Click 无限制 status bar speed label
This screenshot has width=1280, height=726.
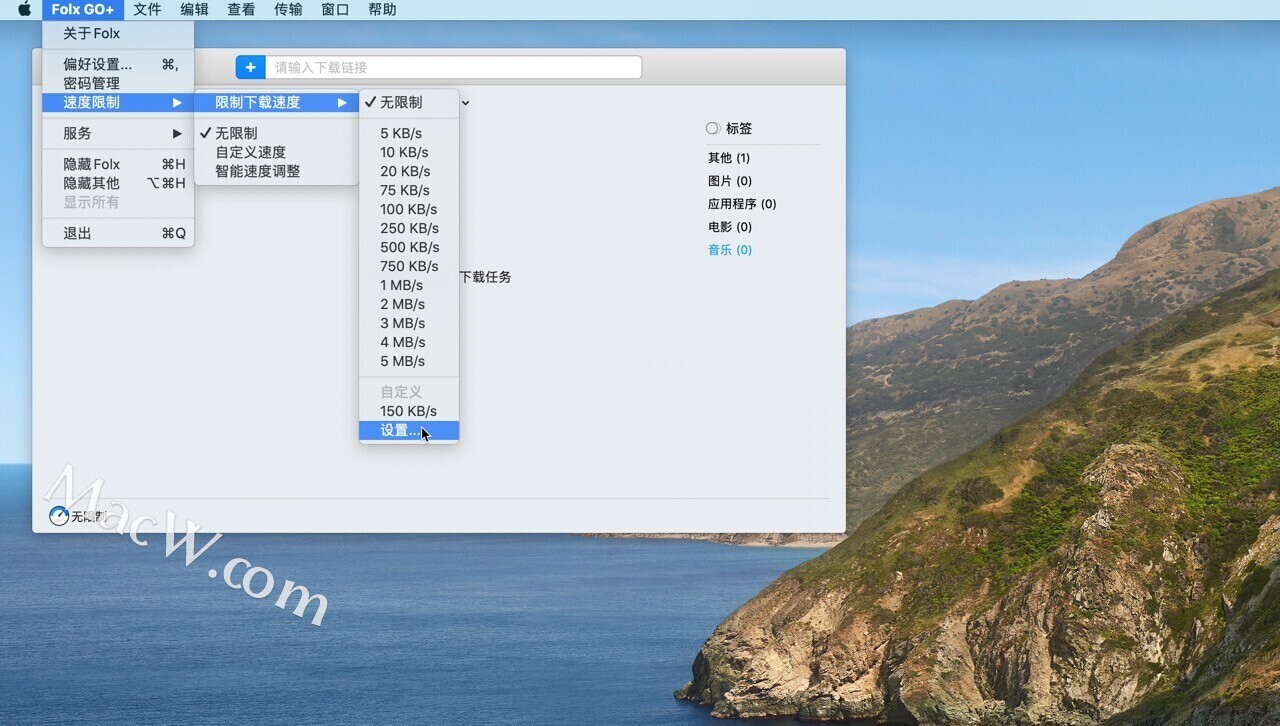[88, 517]
